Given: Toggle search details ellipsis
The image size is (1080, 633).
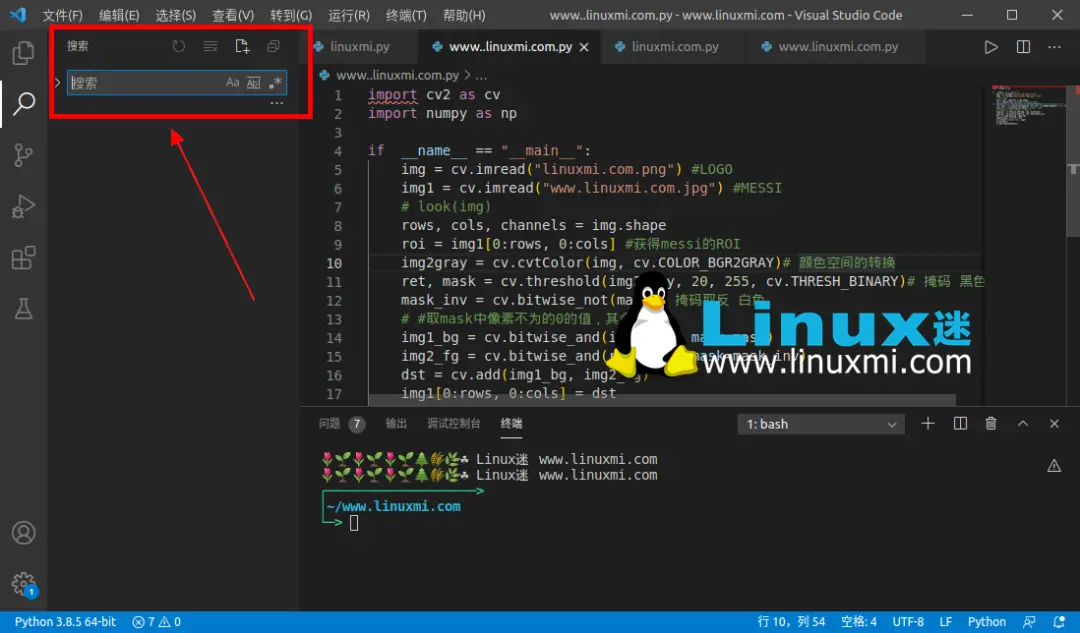Looking at the screenshot, I should [x=277, y=103].
